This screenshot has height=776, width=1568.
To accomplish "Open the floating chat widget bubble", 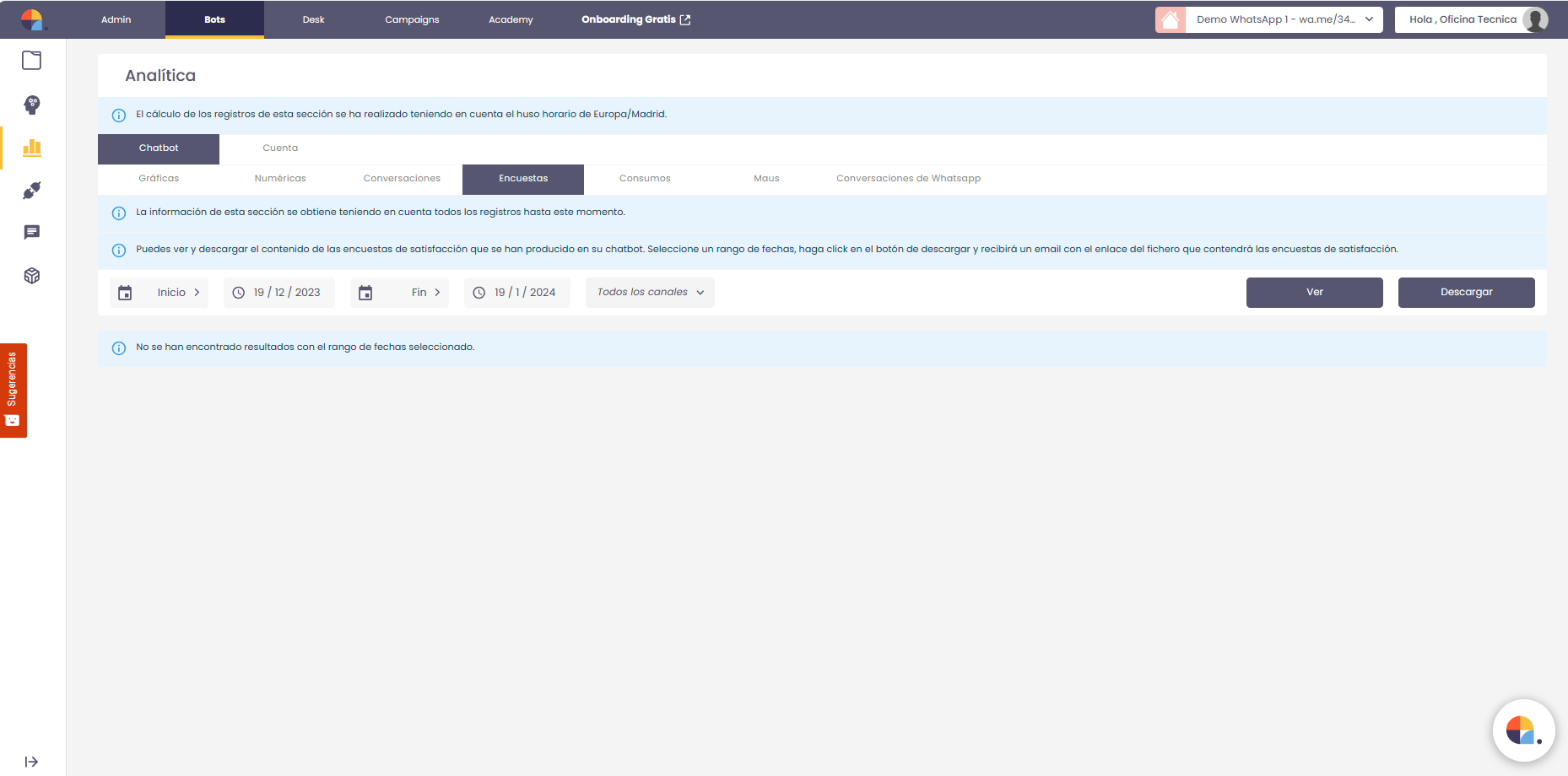I will [1522, 730].
